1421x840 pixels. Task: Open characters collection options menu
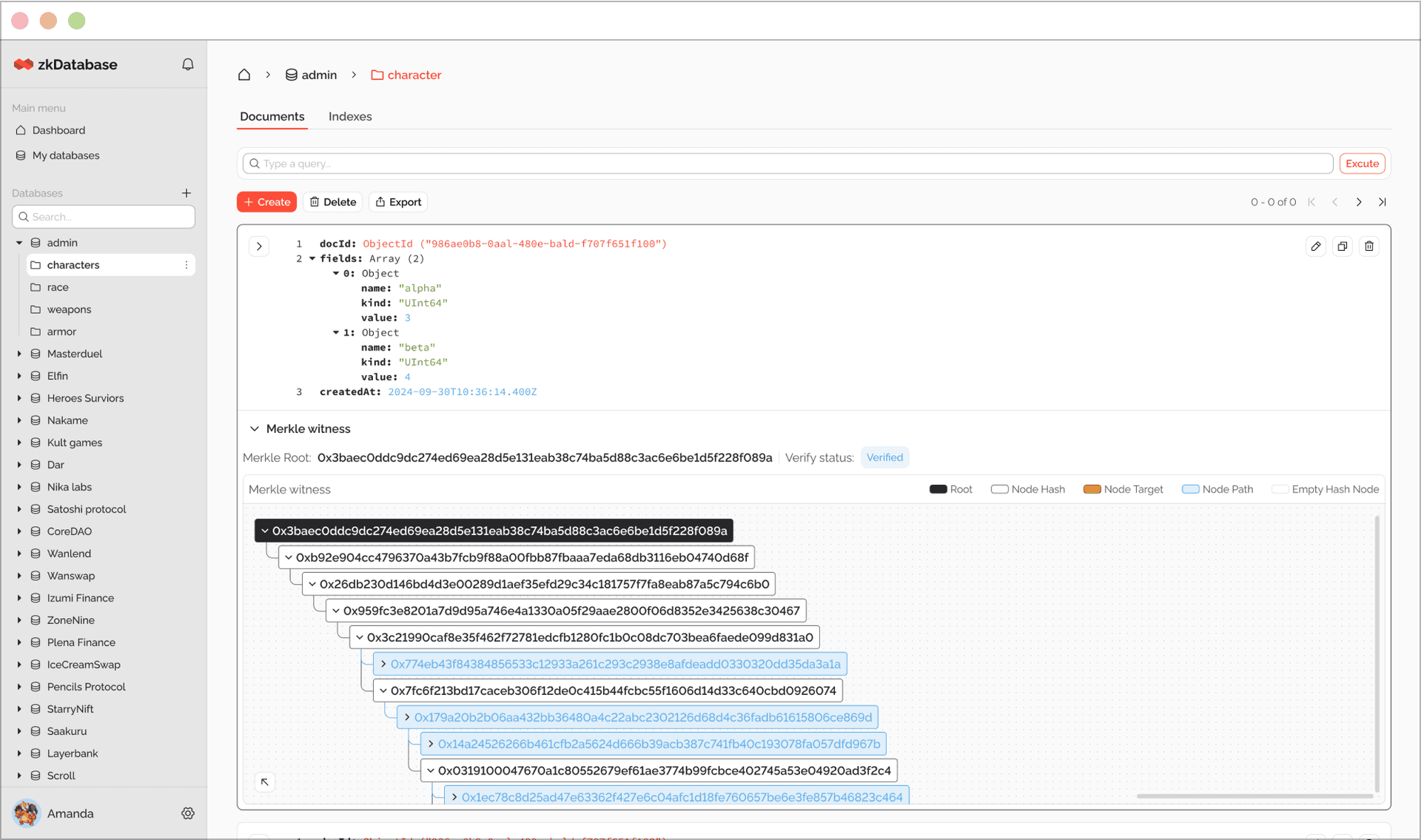187,265
